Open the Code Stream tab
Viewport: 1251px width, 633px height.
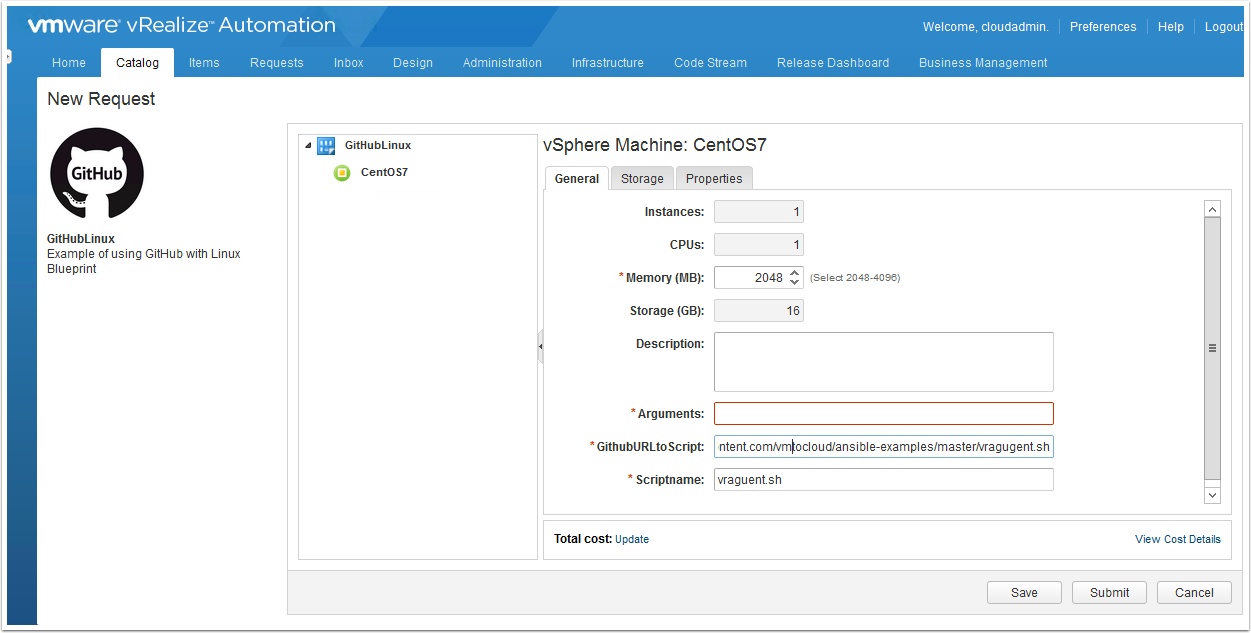710,62
